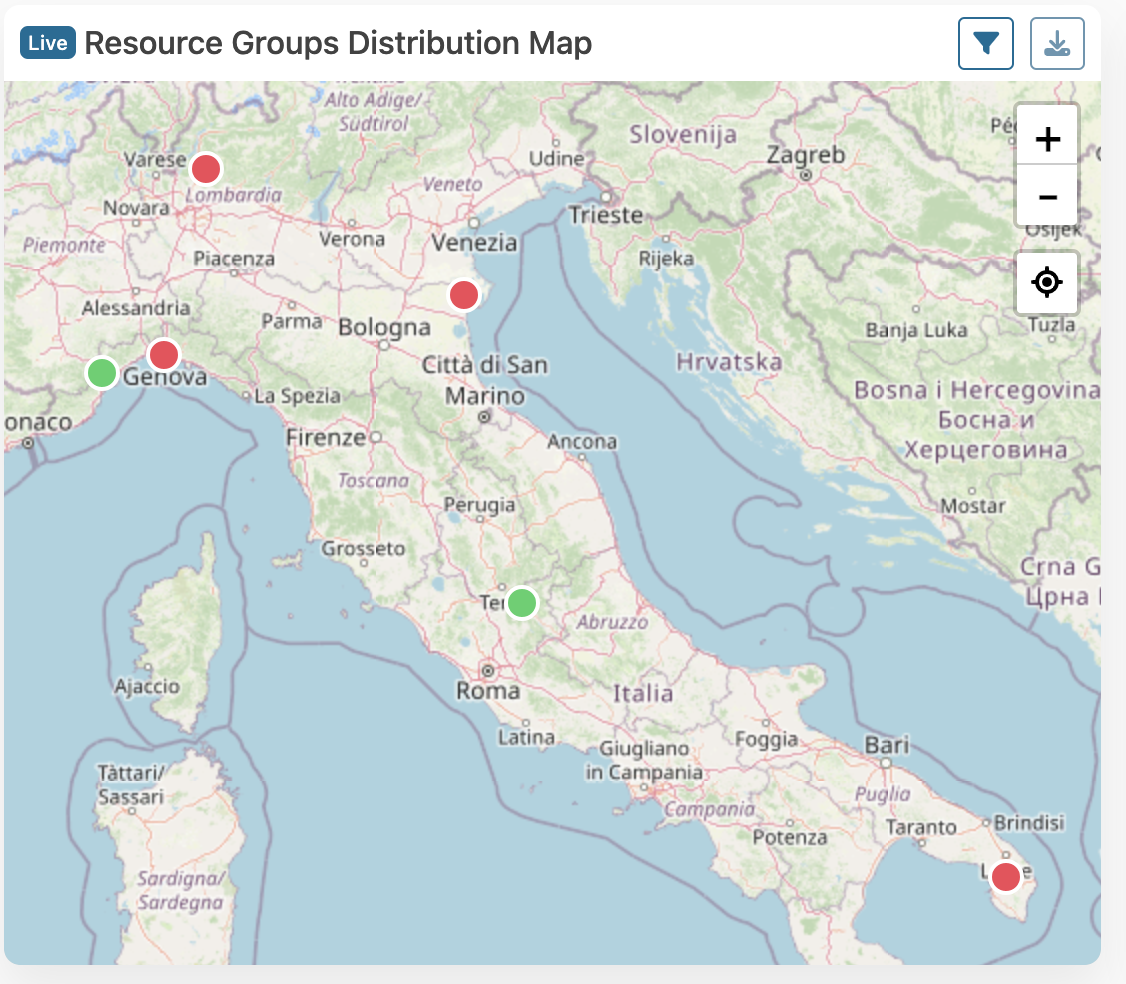Viewport: 1126px width, 984px height.
Task: Select the green marker west of Genova
Action: 101,373
